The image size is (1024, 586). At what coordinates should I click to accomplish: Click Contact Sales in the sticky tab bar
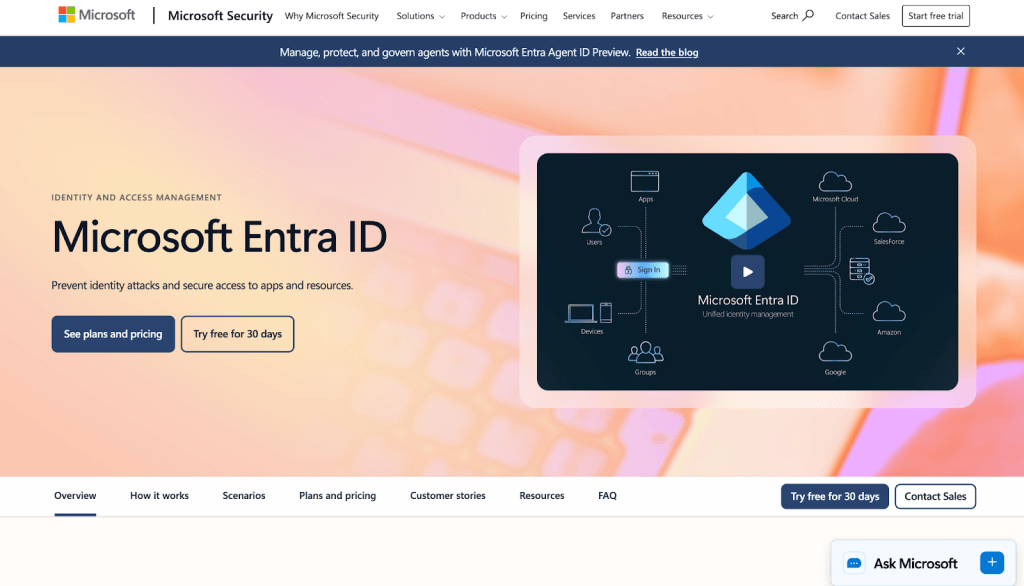[935, 497]
